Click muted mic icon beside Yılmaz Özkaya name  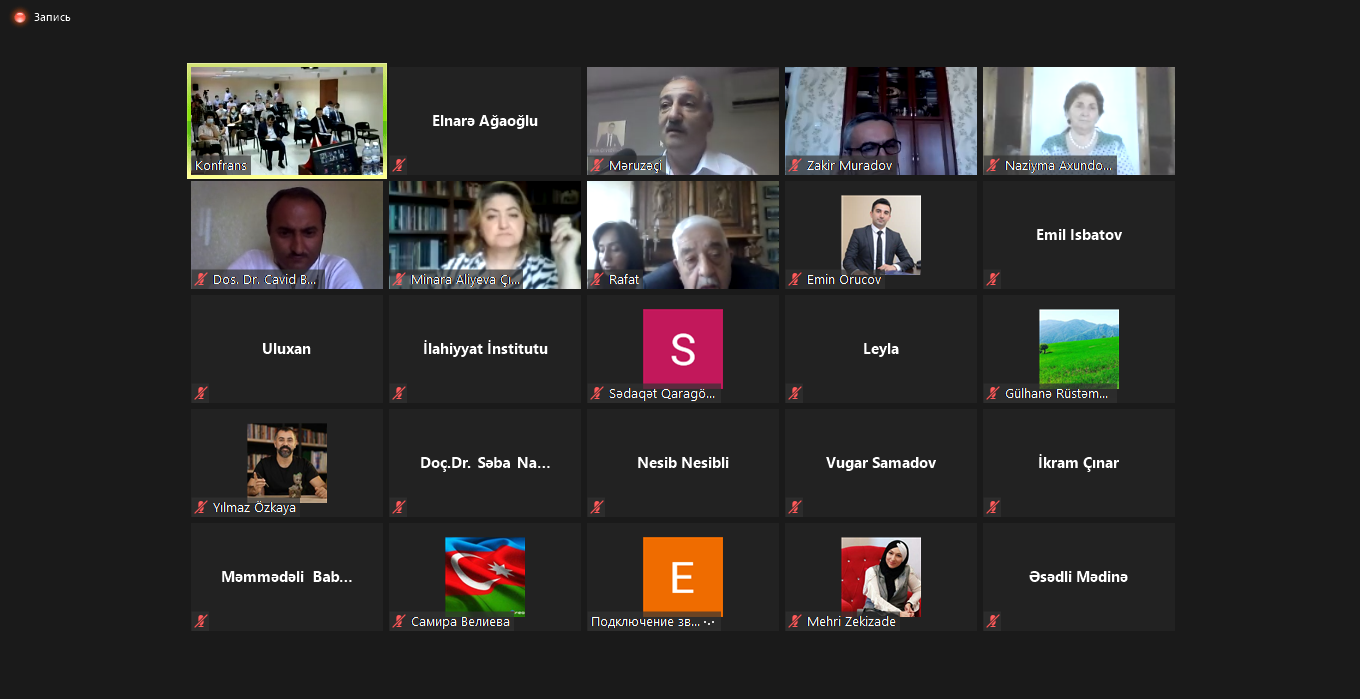coord(202,508)
